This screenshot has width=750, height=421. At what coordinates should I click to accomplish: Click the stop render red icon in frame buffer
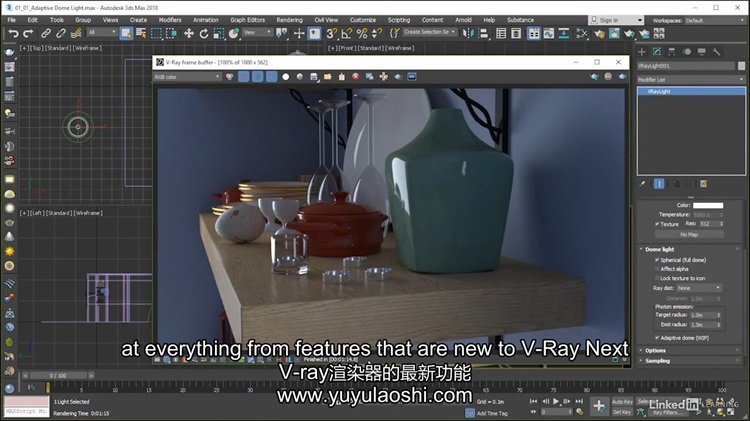[355, 76]
